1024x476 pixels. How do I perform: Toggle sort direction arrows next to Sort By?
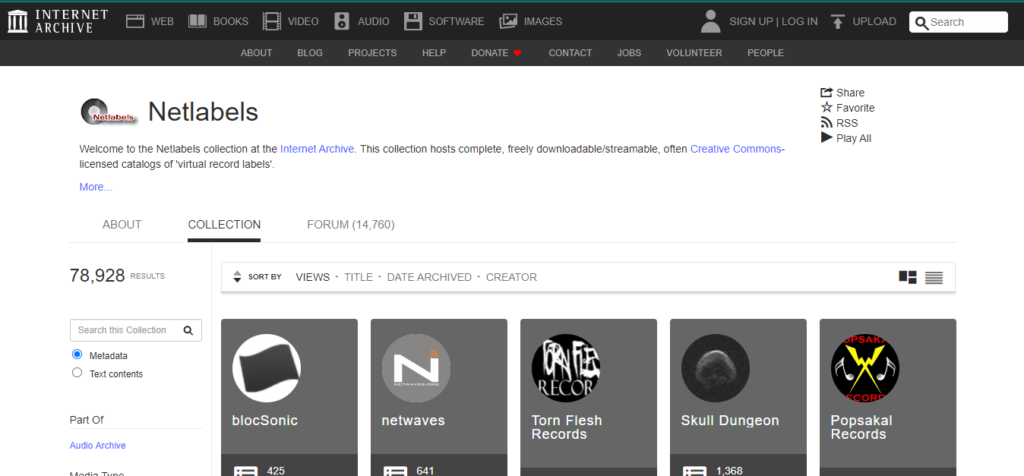[237, 277]
